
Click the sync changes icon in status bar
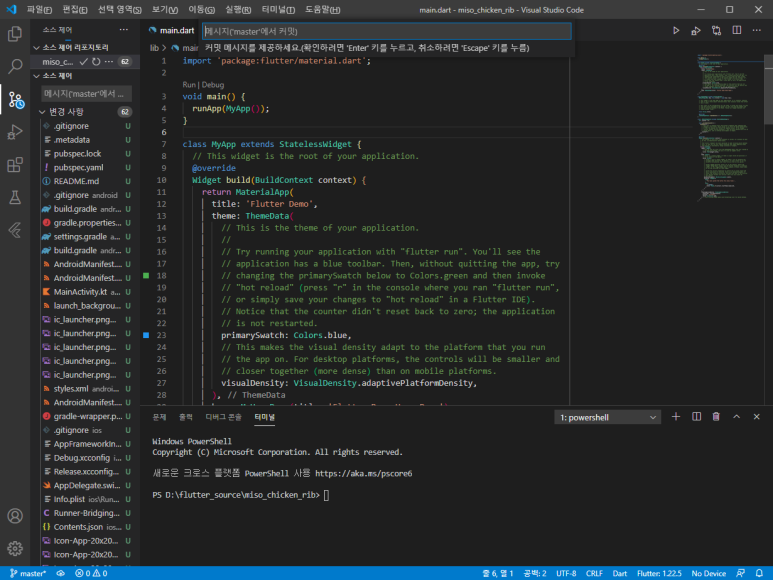(61, 573)
